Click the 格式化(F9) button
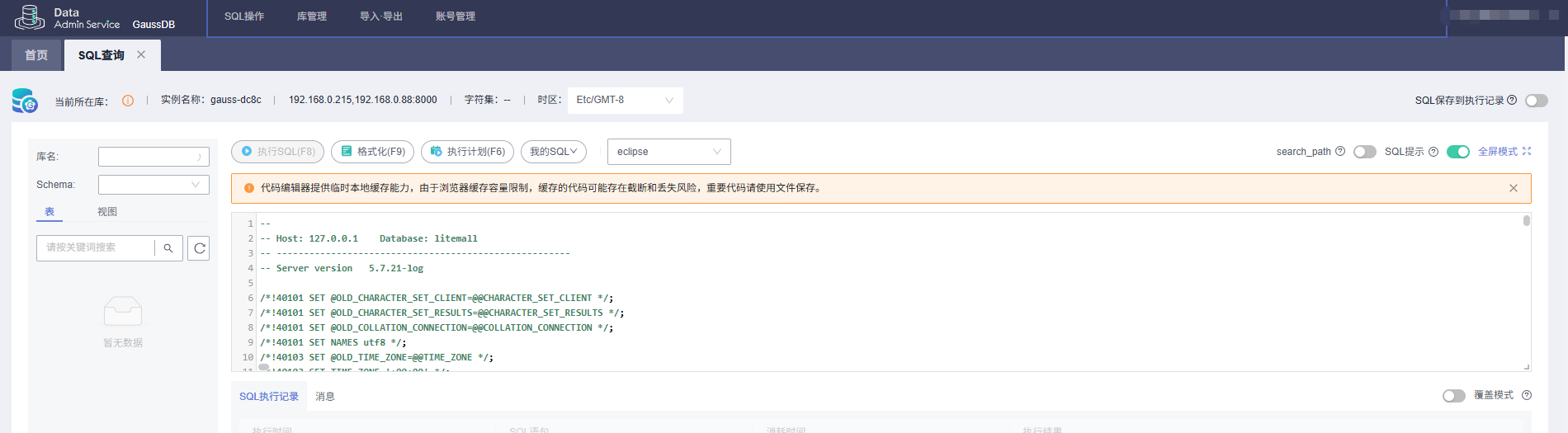Image resolution: width=1568 pixels, height=433 pixels. pyautogui.click(x=373, y=152)
